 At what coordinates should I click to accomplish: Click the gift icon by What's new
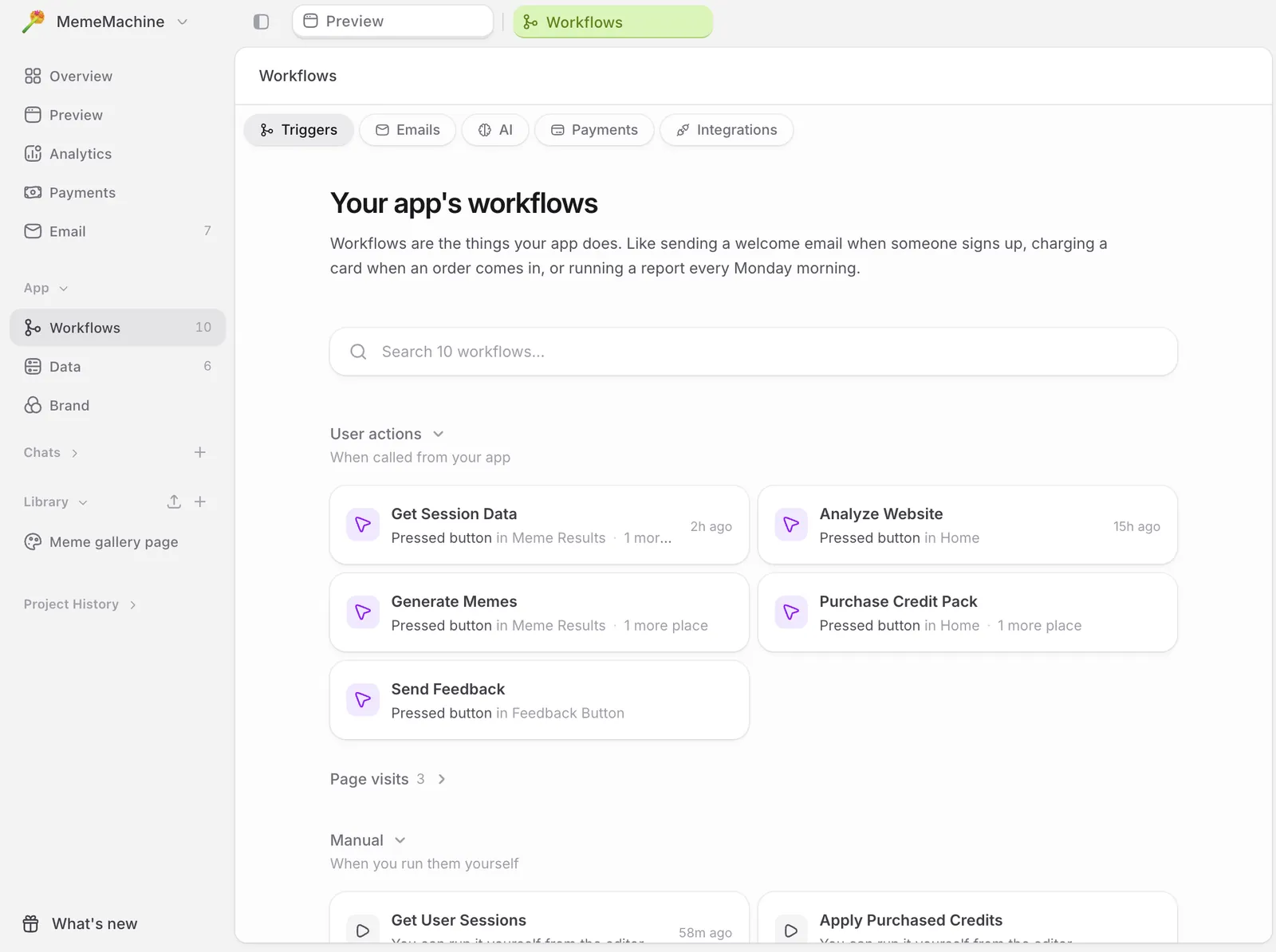[x=31, y=923]
